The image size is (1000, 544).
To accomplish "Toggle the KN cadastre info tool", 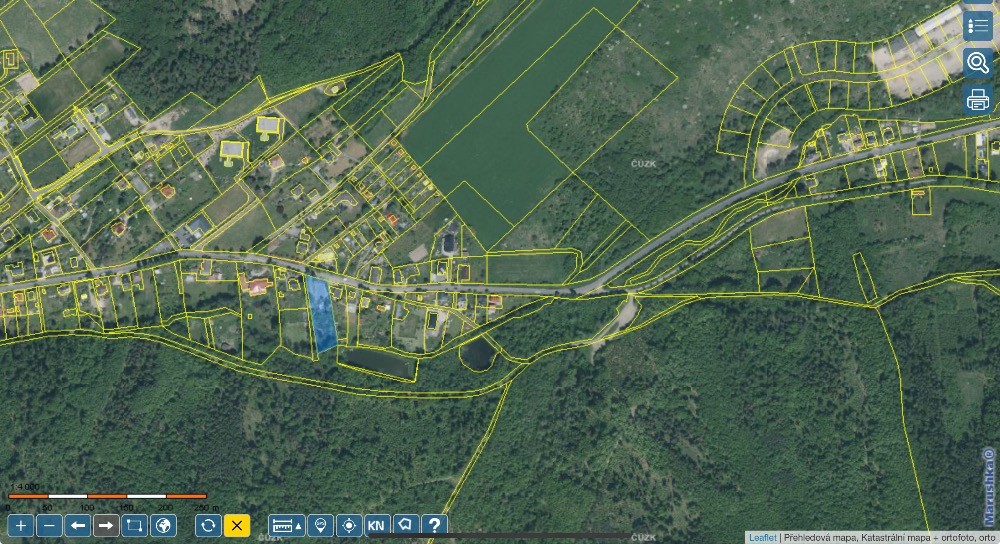I will [377, 526].
